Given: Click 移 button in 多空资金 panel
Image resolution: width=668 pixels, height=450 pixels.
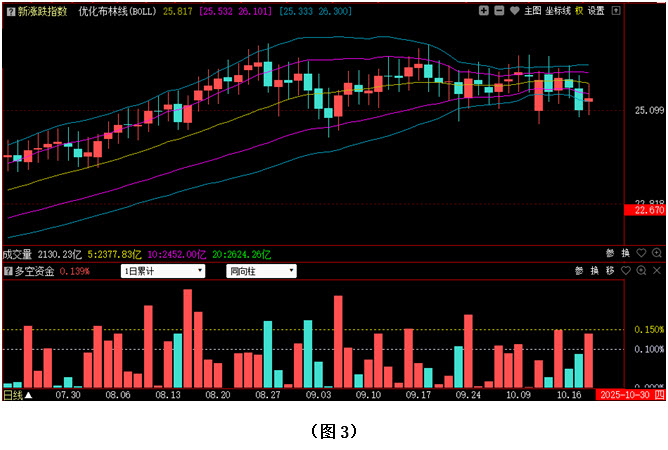Looking at the screenshot, I should click(x=610, y=271).
